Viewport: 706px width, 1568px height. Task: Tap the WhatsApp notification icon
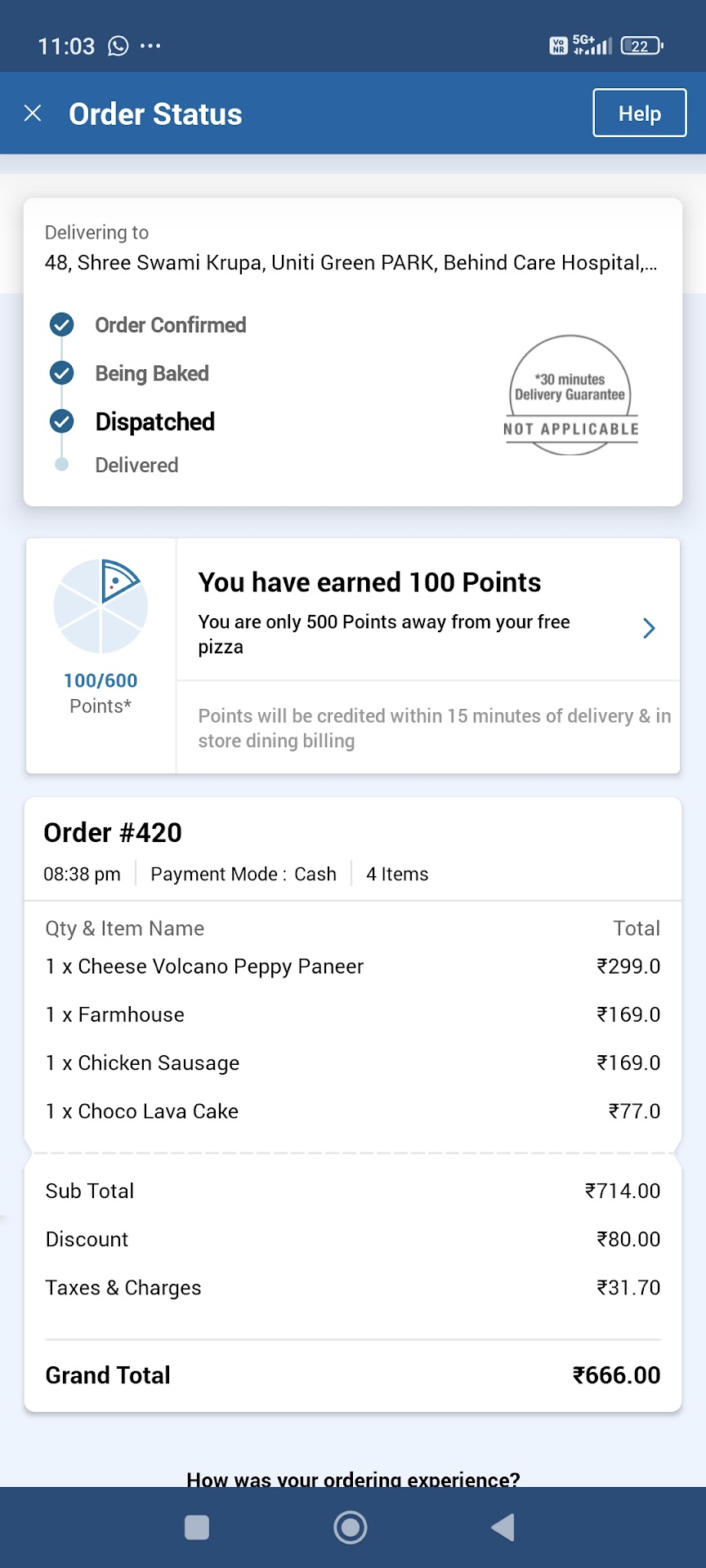[x=118, y=46]
